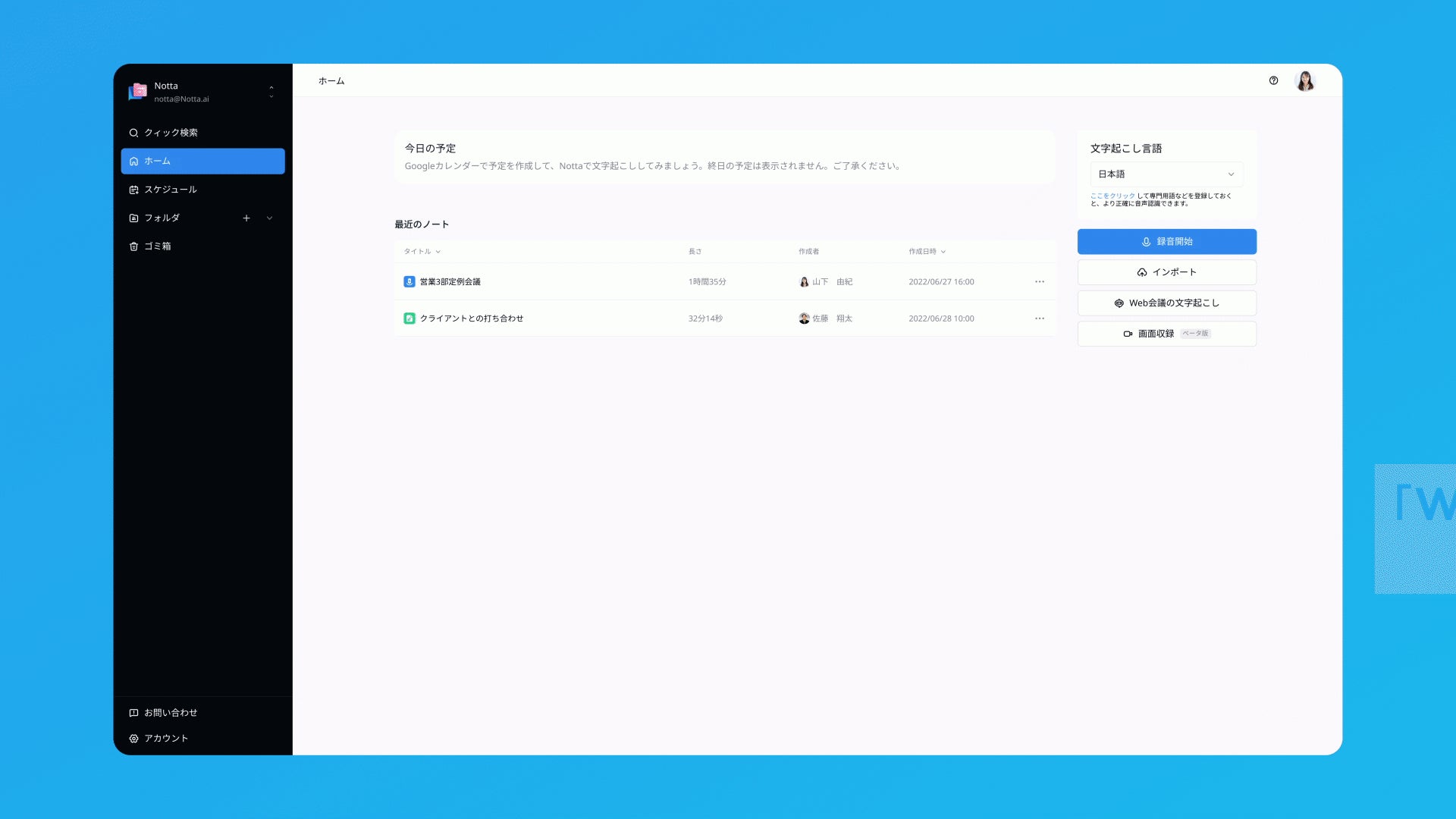This screenshot has width=1456, height=819.
Task: Click the green file icon of クライアントとの打ち合わせ
Action: pyautogui.click(x=409, y=318)
